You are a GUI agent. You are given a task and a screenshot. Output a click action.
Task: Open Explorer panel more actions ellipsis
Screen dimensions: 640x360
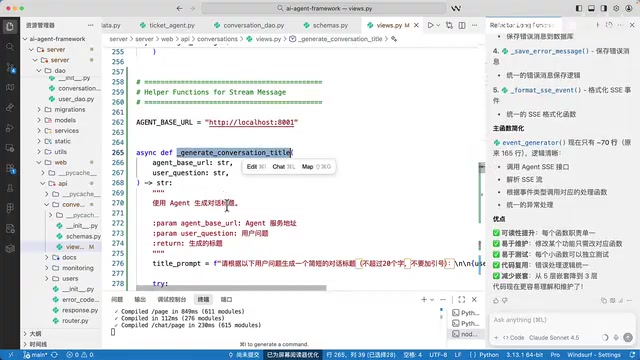tap(90, 25)
